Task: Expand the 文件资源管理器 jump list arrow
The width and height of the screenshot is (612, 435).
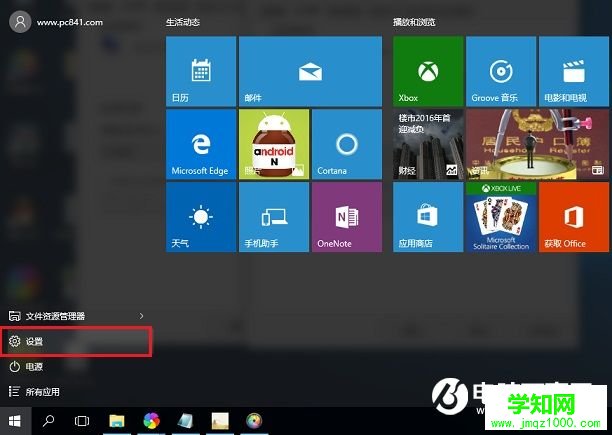Action: pyautogui.click(x=142, y=316)
